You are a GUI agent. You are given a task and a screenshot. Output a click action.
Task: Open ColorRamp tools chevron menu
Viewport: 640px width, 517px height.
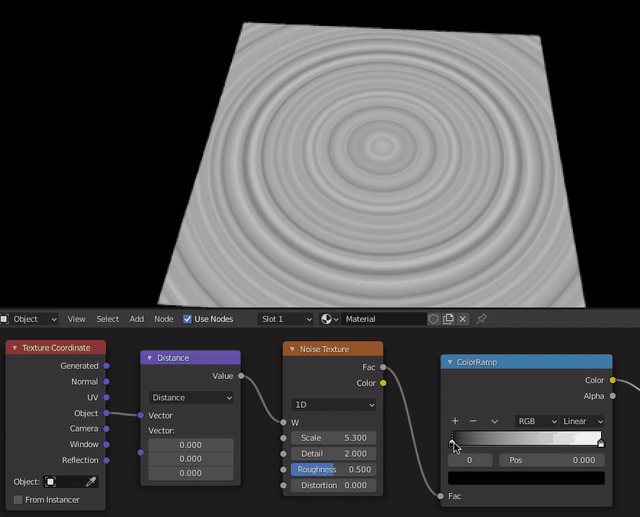(494, 422)
